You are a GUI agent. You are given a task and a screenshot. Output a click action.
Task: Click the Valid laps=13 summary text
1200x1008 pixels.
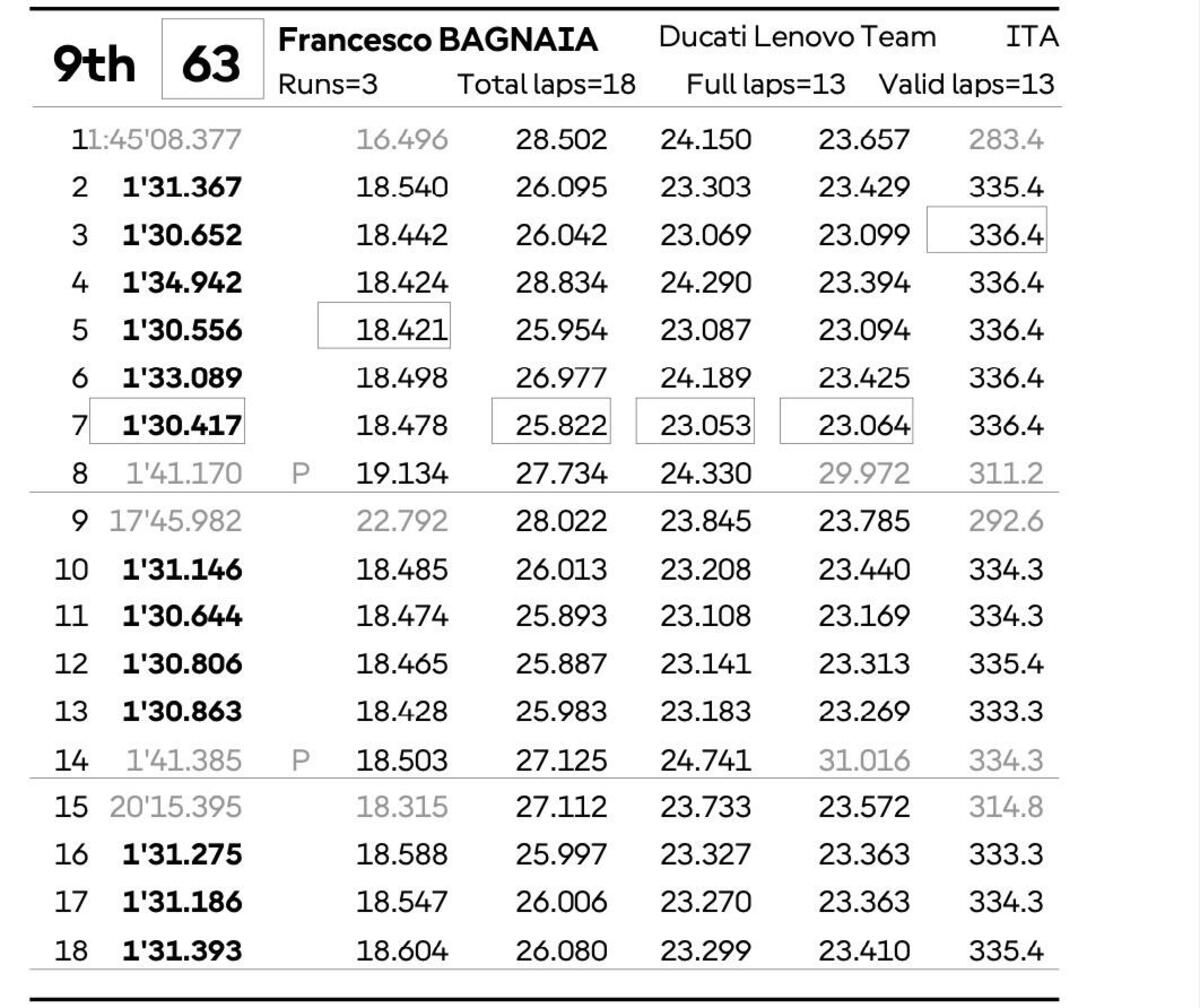(966, 84)
